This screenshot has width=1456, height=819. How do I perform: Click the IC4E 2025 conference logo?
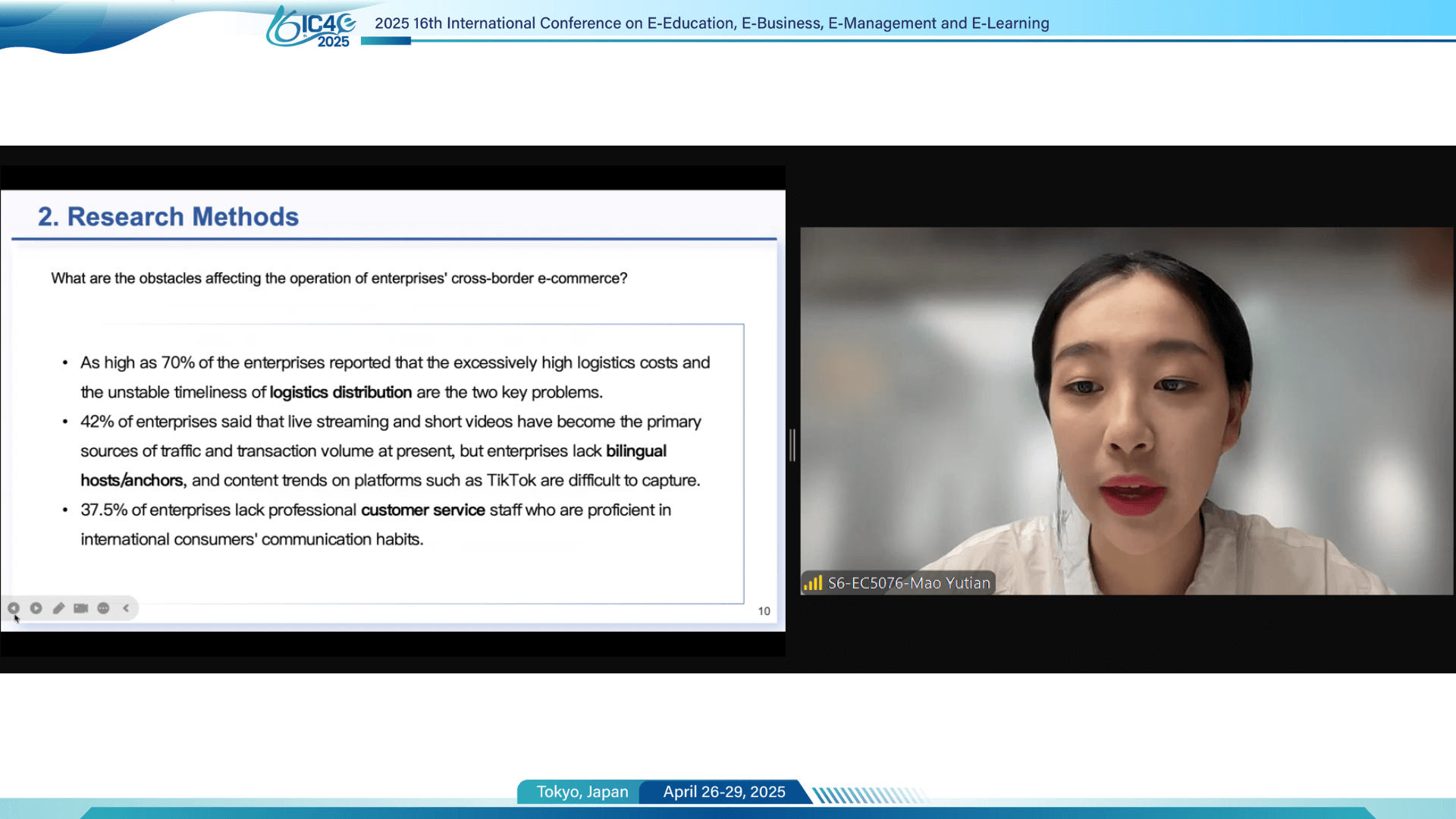(312, 27)
